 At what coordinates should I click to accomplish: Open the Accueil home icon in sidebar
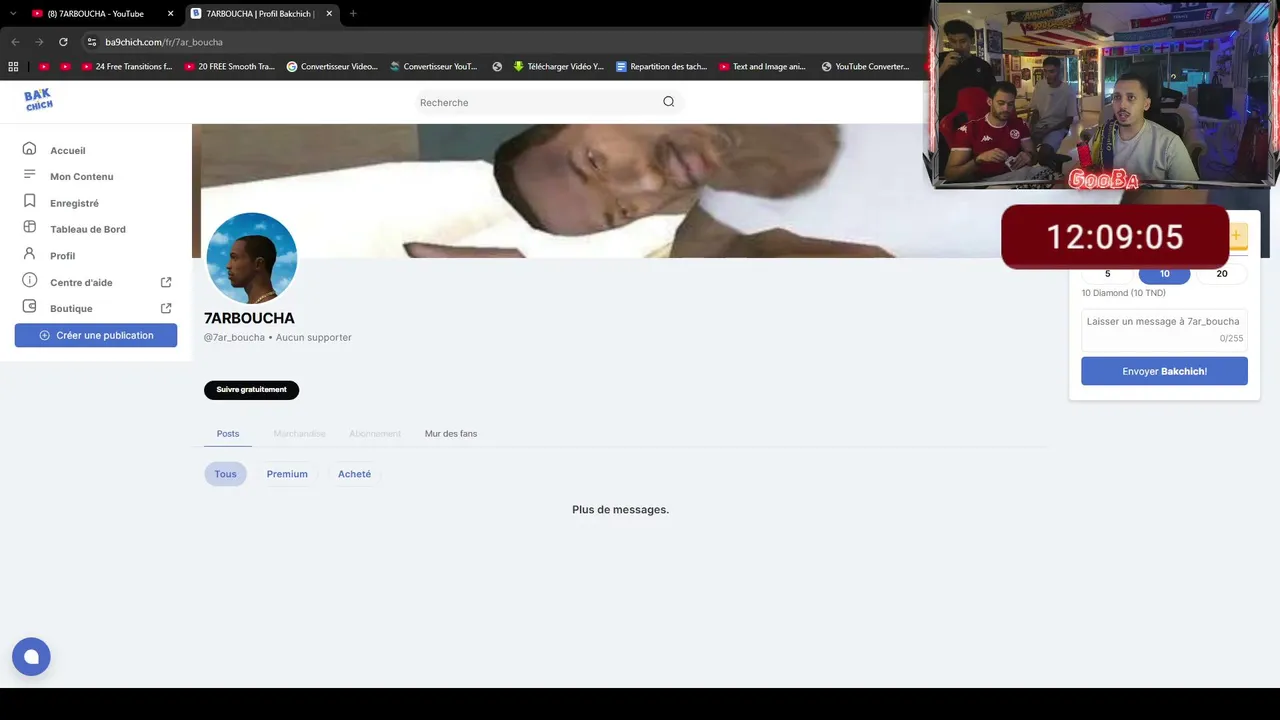point(30,149)
